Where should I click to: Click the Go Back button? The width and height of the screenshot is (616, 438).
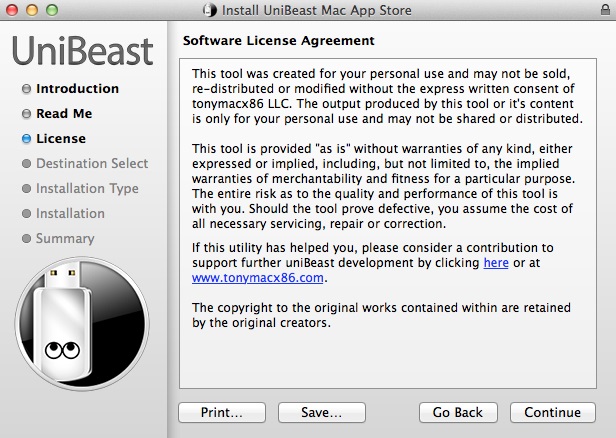click(x=458, y=412)
